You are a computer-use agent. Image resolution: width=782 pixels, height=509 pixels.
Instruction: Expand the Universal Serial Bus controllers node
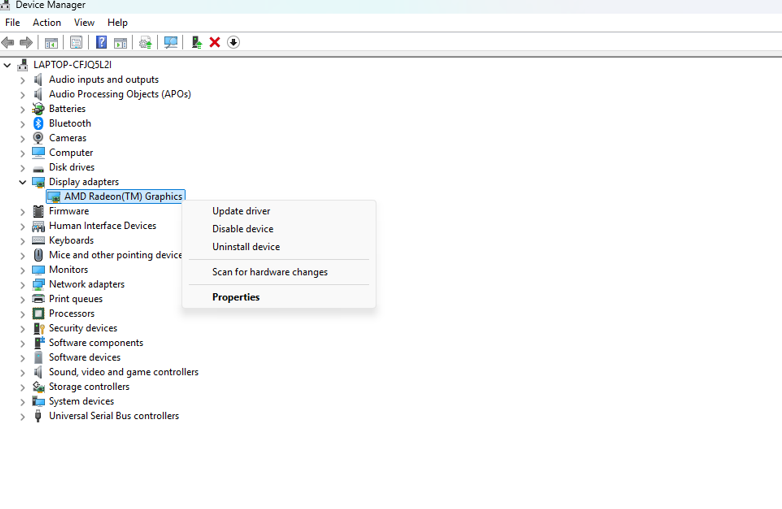tap(22, 416)
